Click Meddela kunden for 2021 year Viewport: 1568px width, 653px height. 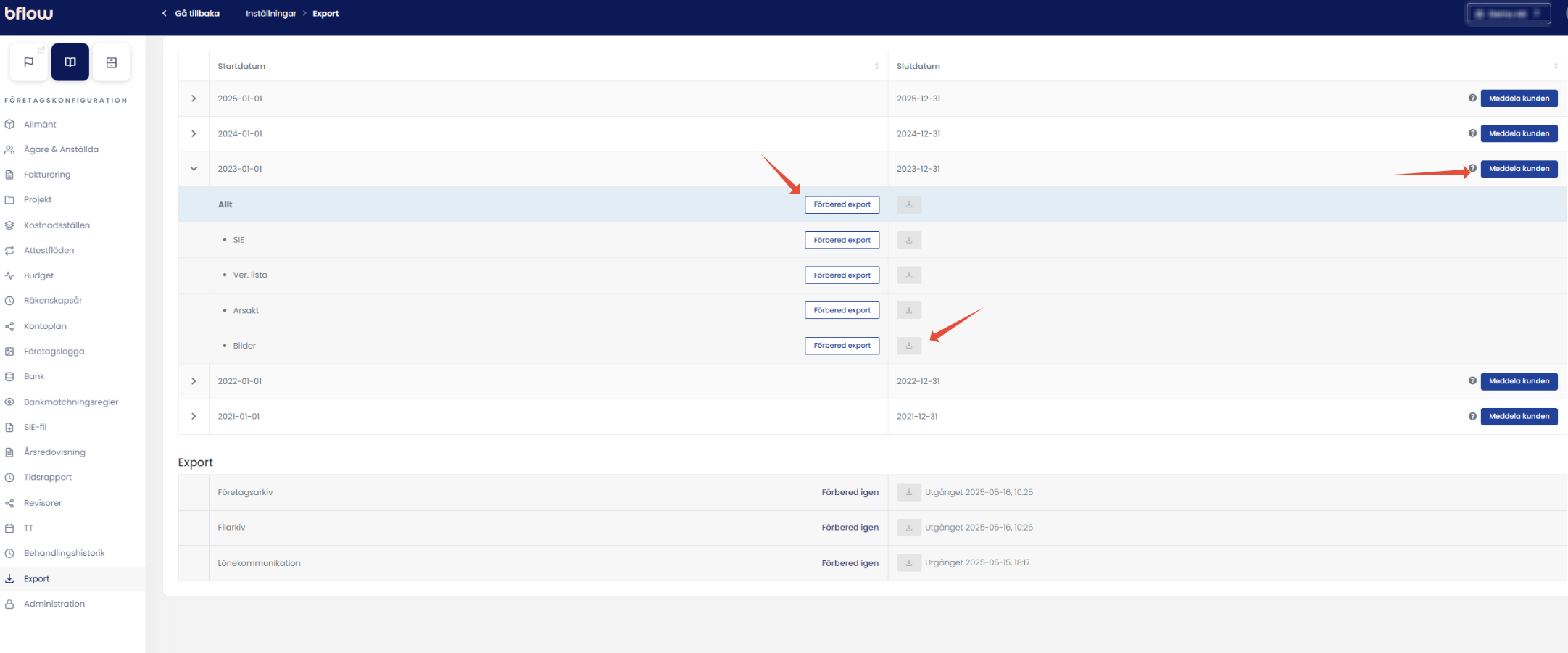point(1519,416)
